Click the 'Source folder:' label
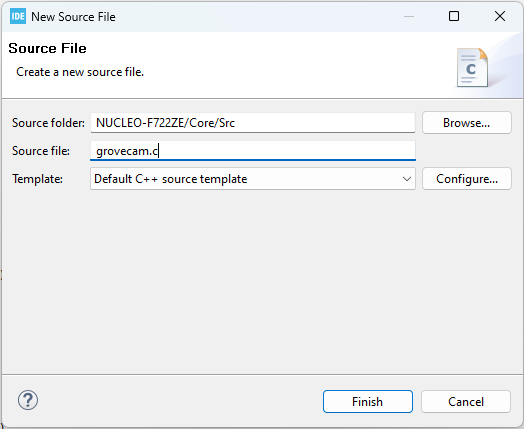 point(48,123)
